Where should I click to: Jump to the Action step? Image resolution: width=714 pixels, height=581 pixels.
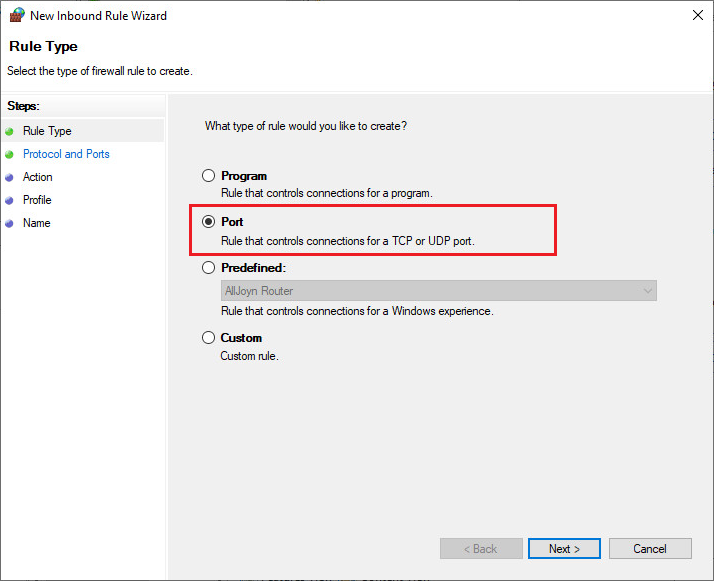point(38,177)
